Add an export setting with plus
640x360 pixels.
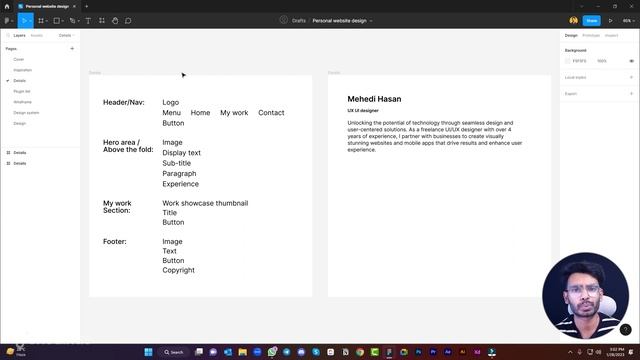(x=631, y=93)
